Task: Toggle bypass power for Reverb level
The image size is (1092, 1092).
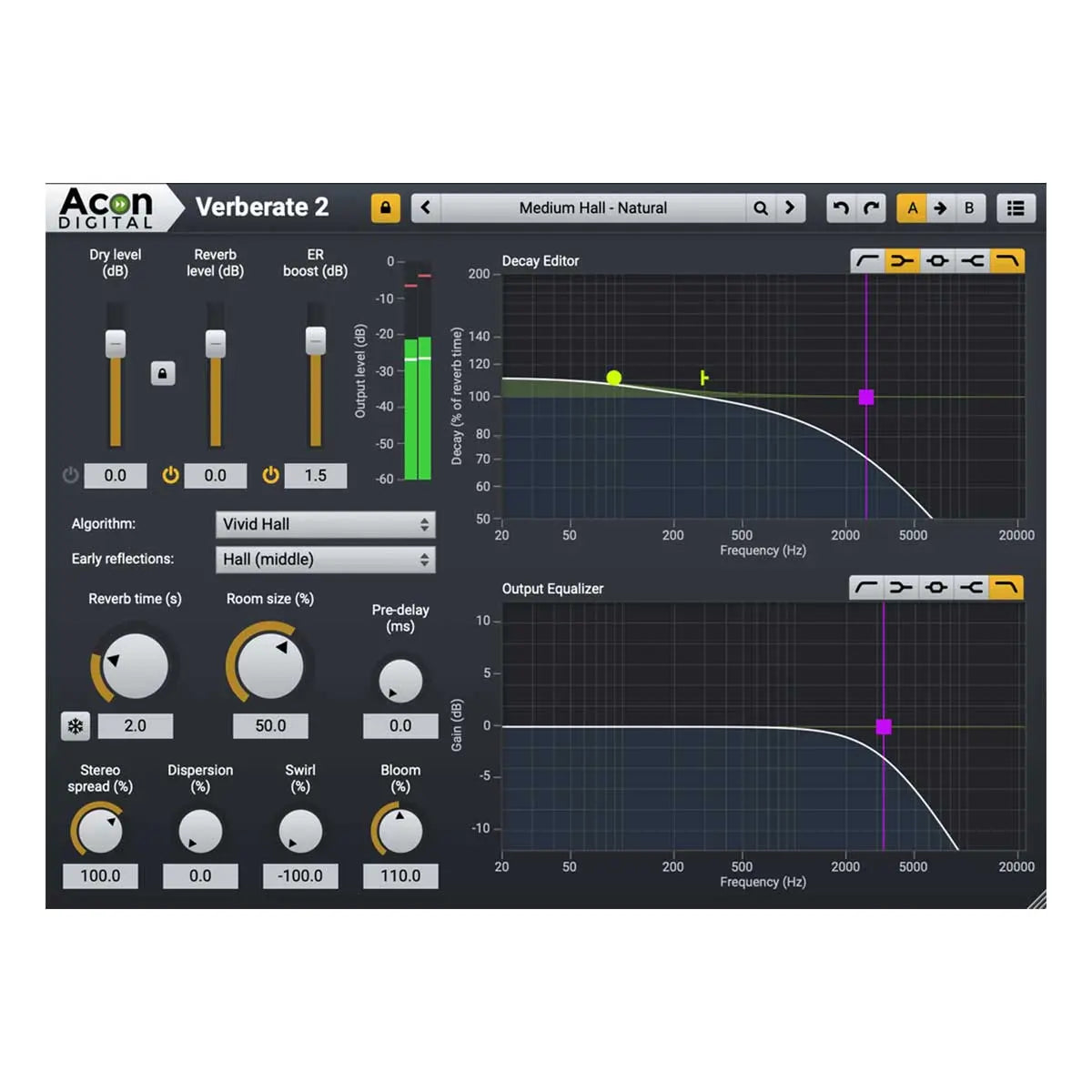Action: (x=169, y=475)
